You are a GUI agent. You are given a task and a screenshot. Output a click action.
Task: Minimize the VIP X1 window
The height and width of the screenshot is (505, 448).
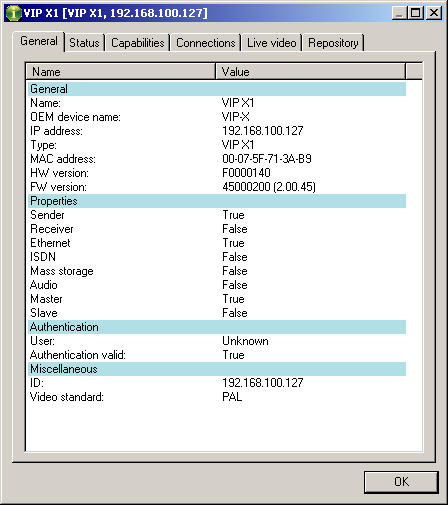399,13
